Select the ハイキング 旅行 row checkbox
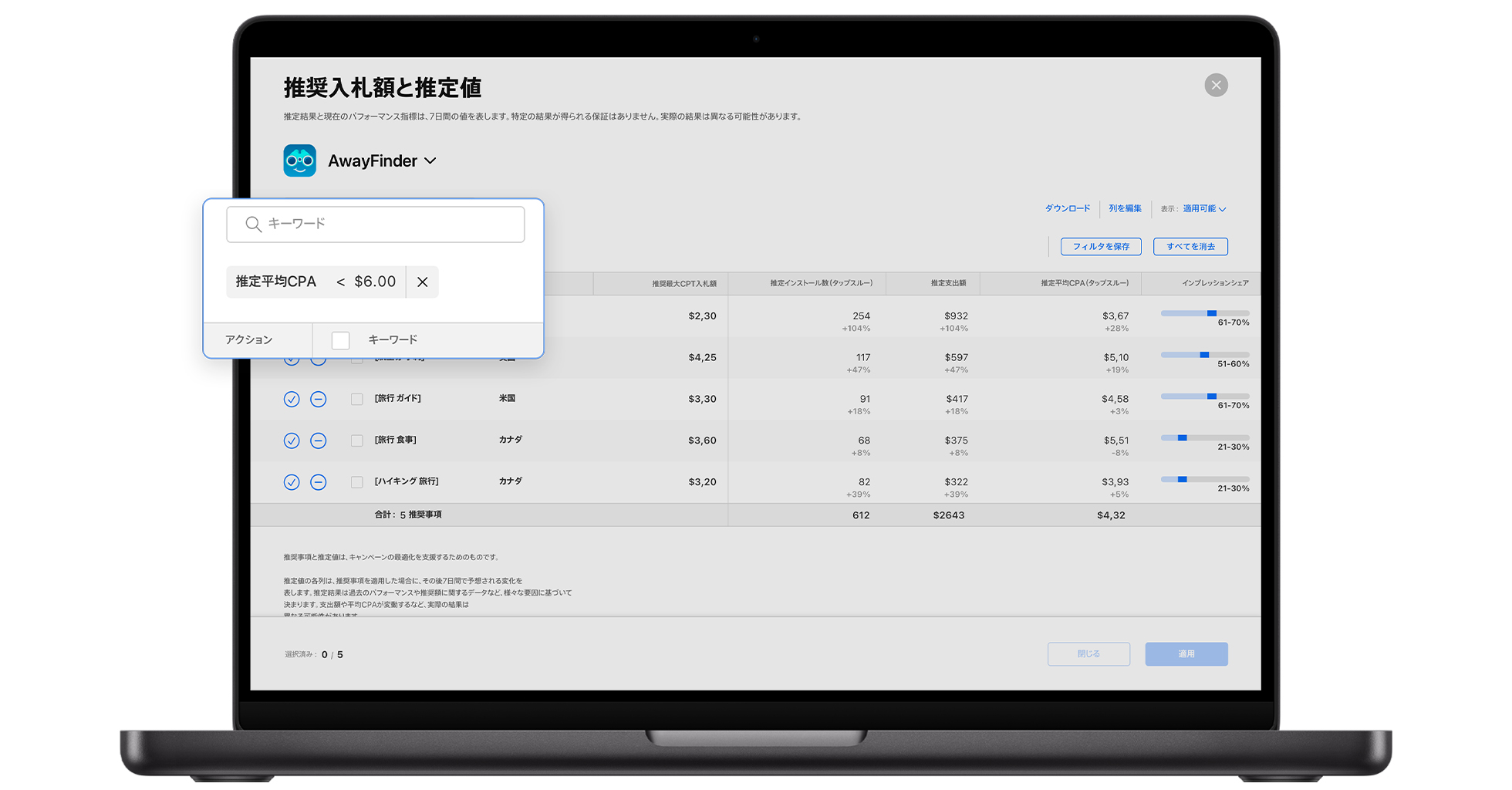The height and width of the screenshot is (790, 1512). (356, 482)
